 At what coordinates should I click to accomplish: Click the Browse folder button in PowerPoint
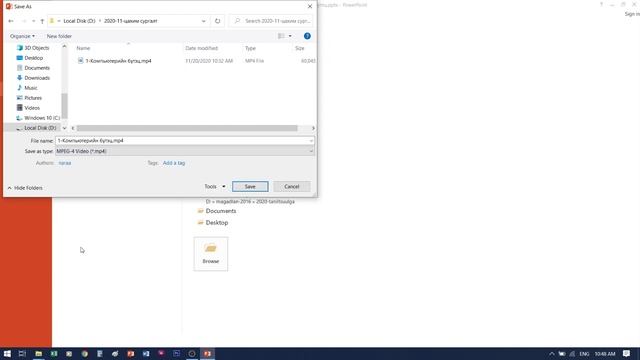211,254
